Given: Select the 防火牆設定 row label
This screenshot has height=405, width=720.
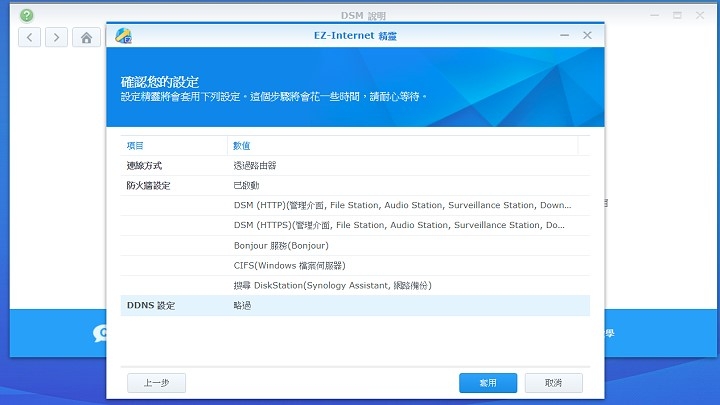Looking at the screenshot, I should pos(148,186).
